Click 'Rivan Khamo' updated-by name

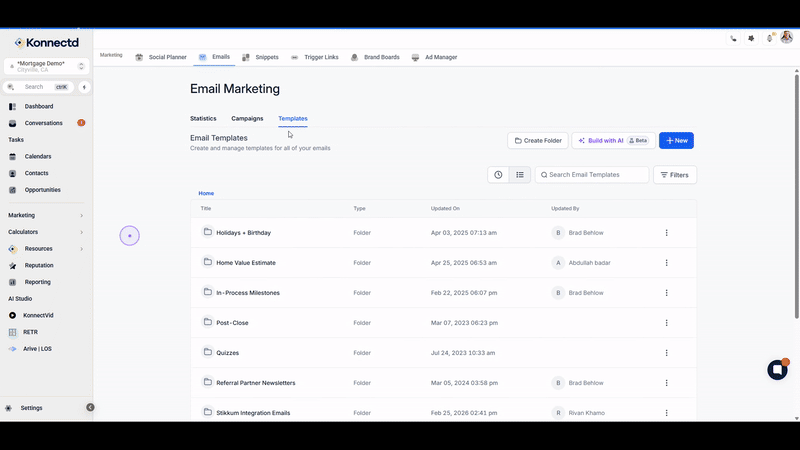tap(587, 413)
